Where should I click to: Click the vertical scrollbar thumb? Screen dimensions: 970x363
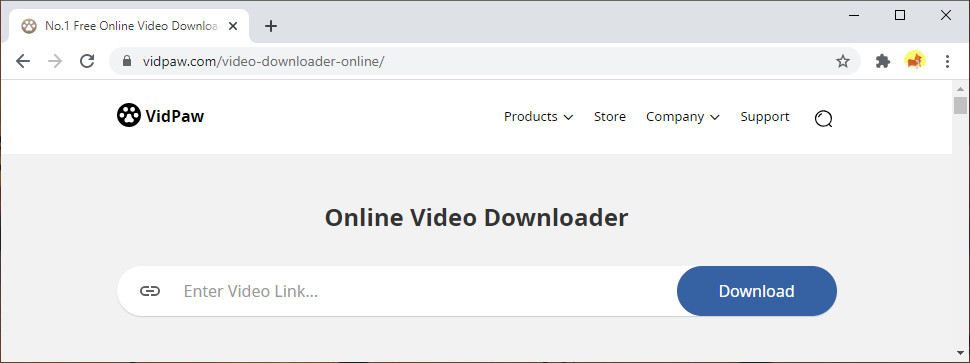[960, 105]
